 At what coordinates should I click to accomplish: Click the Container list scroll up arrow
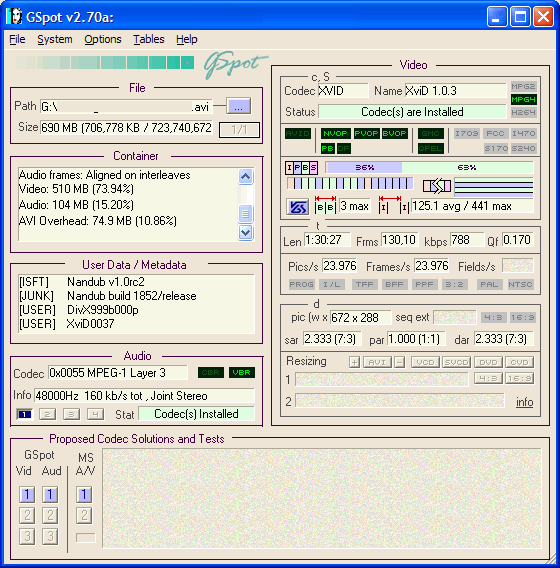[x=246, y=176]
